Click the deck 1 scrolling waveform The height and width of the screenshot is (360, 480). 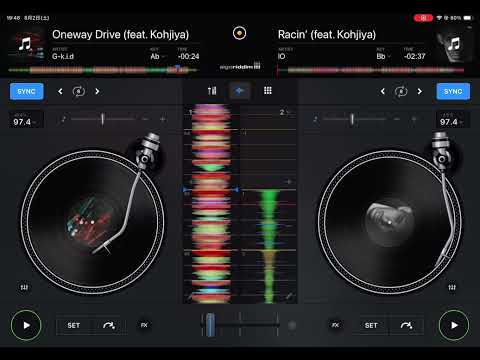point(211,204)
